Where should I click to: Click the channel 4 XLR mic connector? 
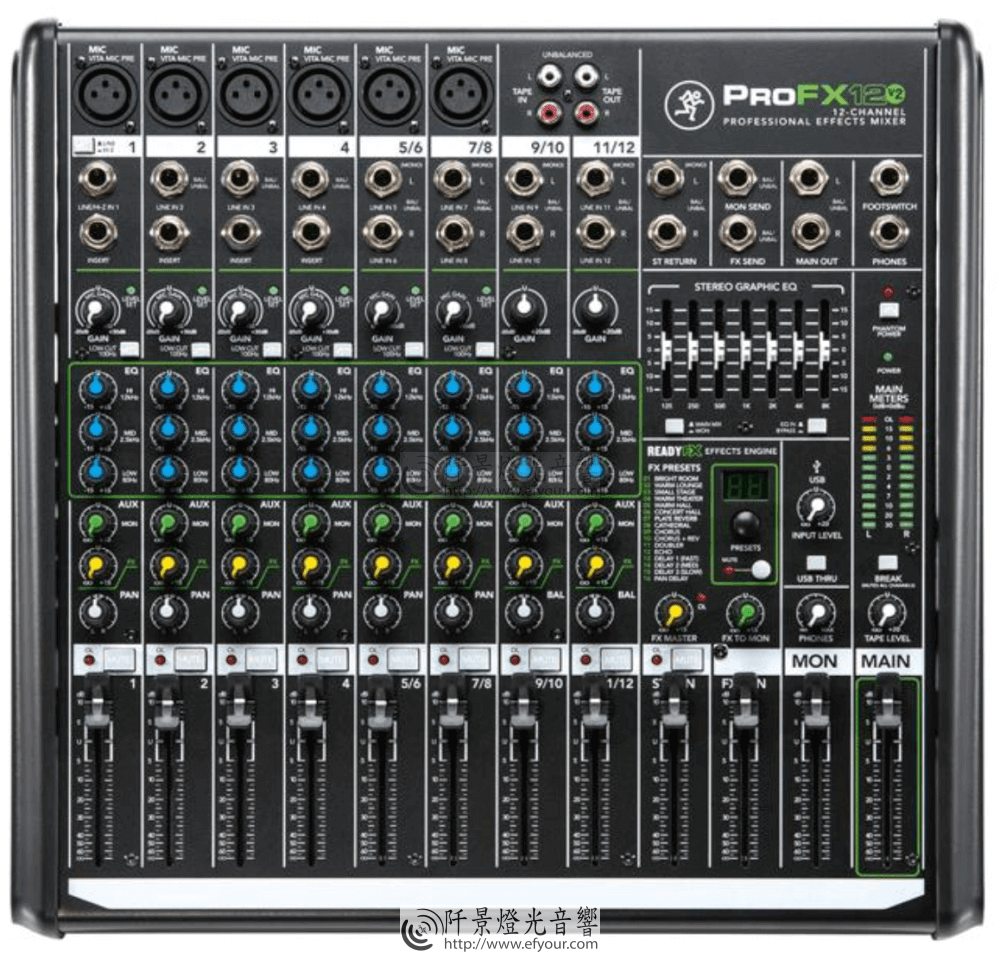(319, 94)
